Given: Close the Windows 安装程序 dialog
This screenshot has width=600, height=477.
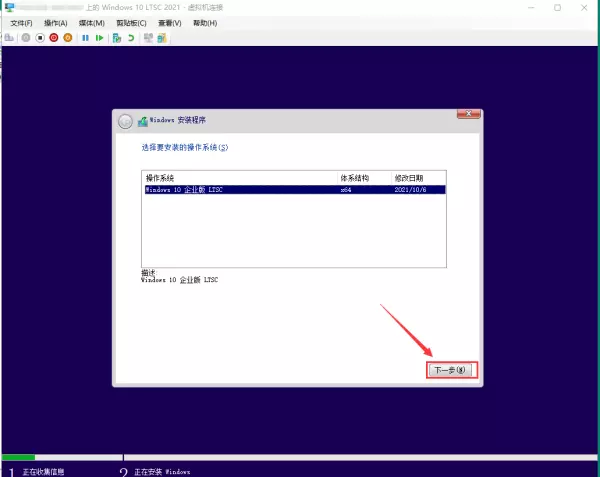Looking at the screenshot, I should 468,114.
